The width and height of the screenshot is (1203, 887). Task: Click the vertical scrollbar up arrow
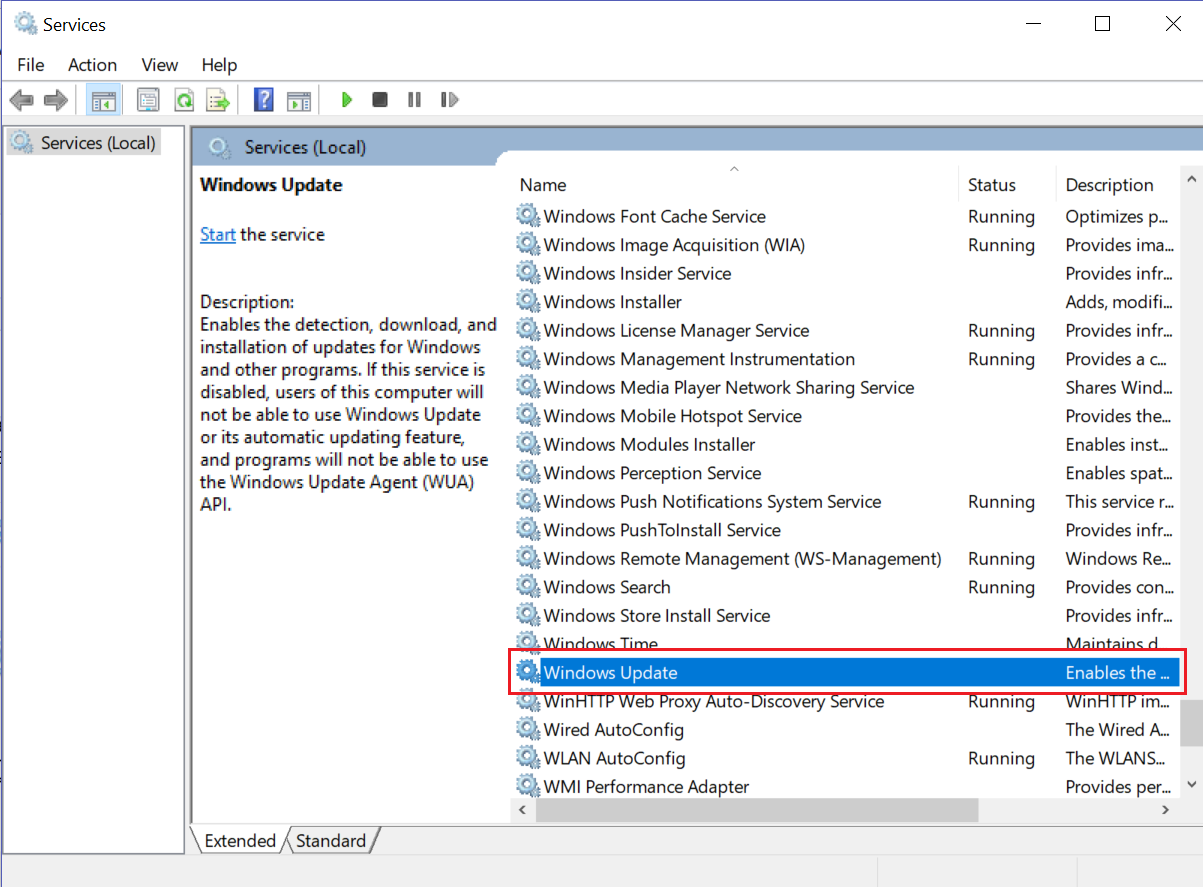point(1191,180)
